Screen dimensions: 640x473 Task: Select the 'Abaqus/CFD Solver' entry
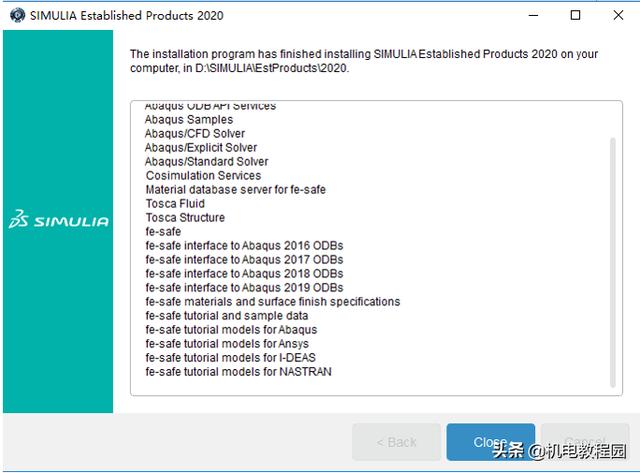click(x=195, y=133)
